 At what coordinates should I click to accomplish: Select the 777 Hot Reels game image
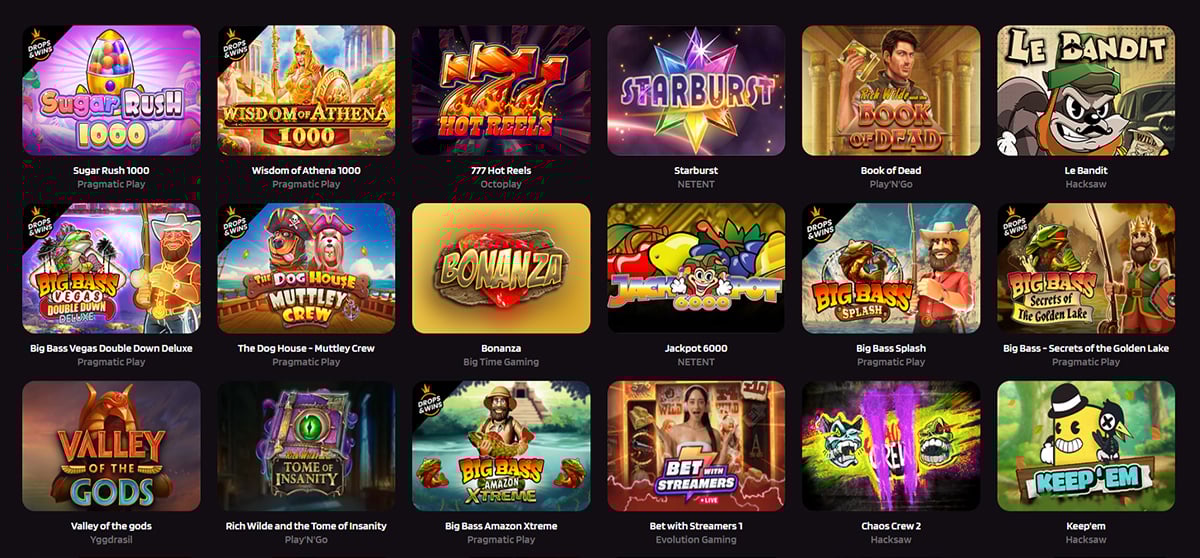(x=501, y=90)
